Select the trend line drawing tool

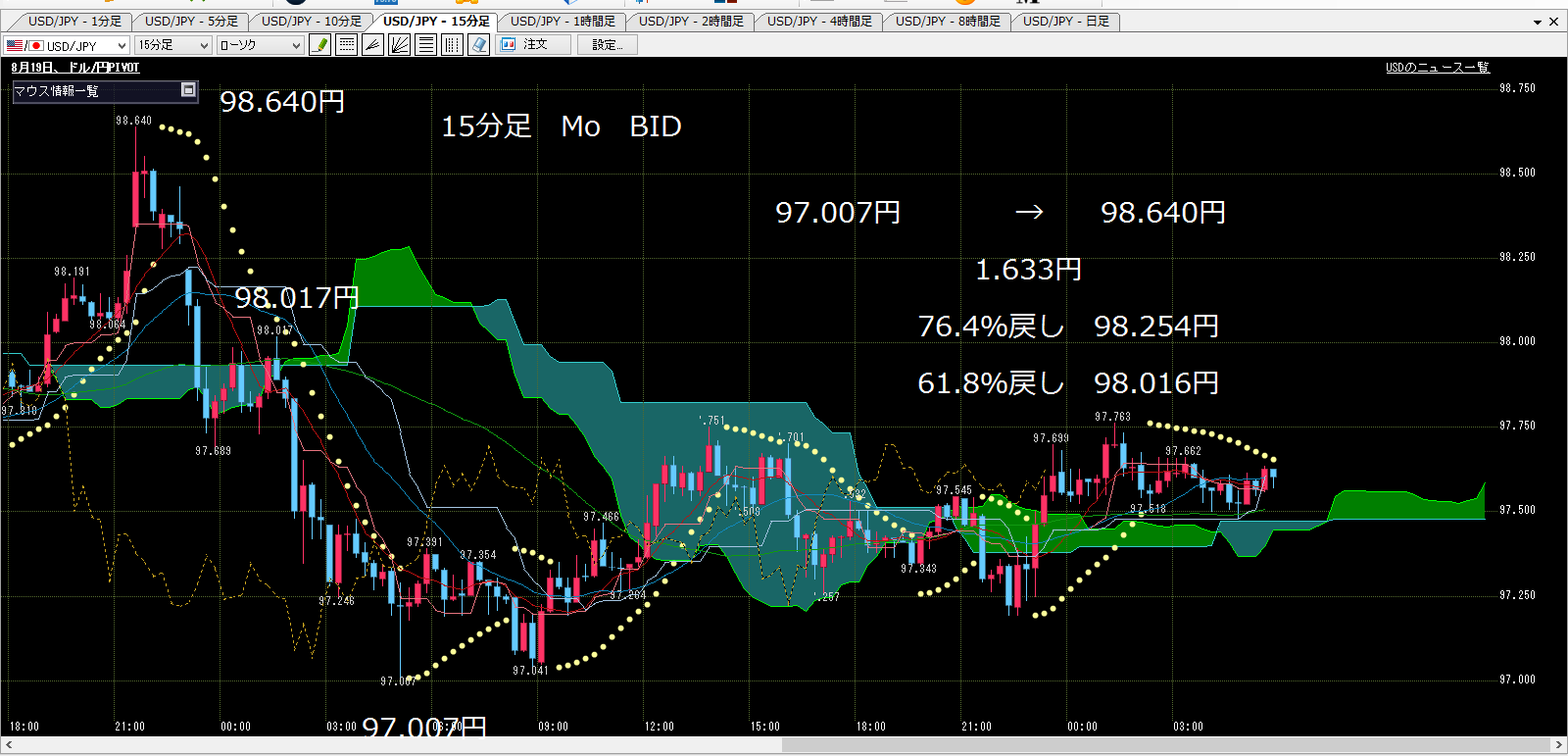372,44
